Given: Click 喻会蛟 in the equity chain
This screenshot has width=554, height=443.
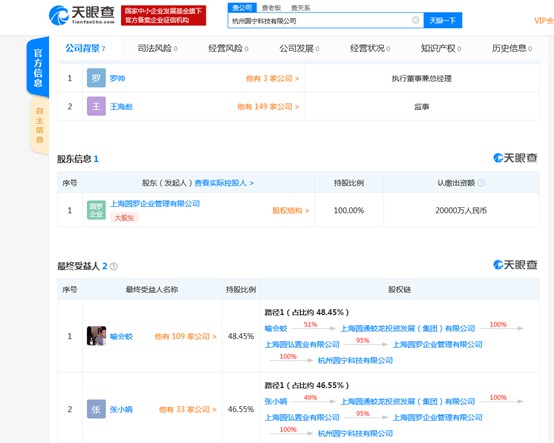Looking at the screenshot, I should pyautogui.click(x=276, y=329).
